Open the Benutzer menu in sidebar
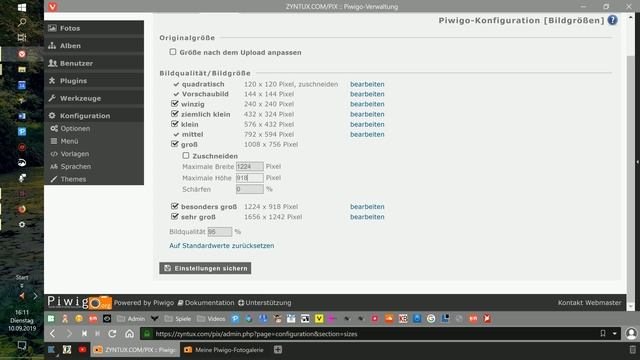This screenshot has width=640, height=360. pos(94,63)
